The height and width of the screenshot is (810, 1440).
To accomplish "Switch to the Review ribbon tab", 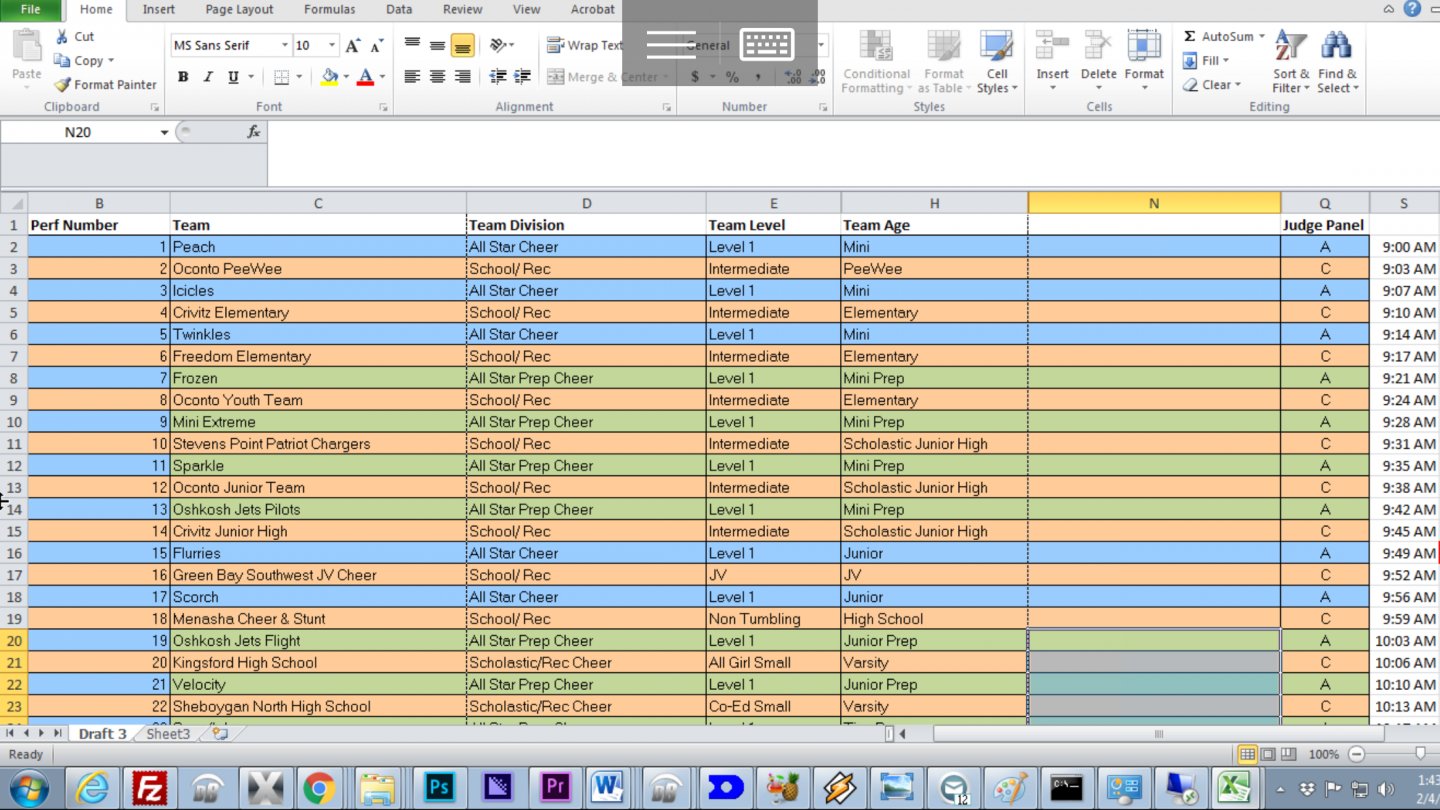I will [x=462, y=10].
